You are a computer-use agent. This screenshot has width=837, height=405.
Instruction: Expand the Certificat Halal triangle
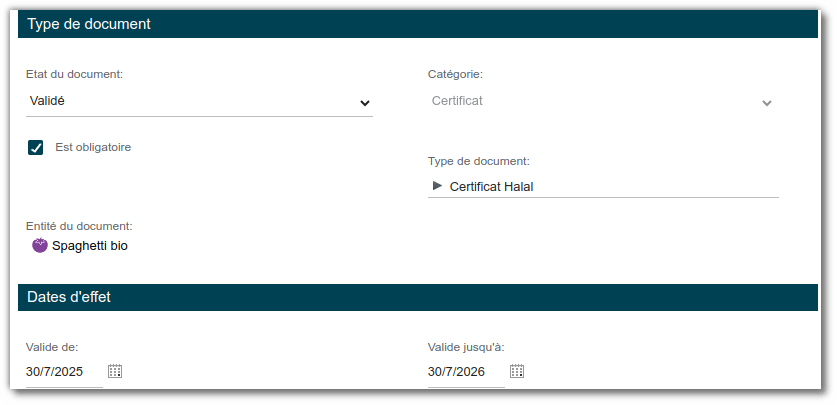coord(437,185)
